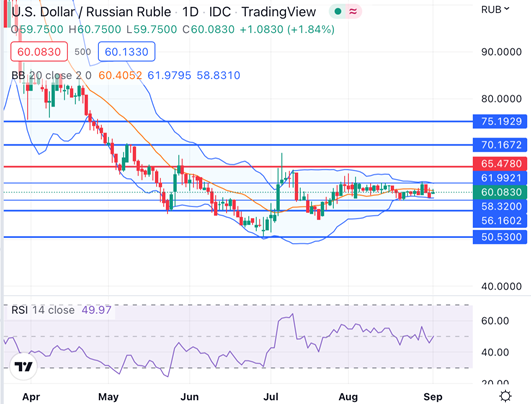Click the TradingView logo icon
The width and height of the screenshot is (531, 404).
click(x=23, y=366)
